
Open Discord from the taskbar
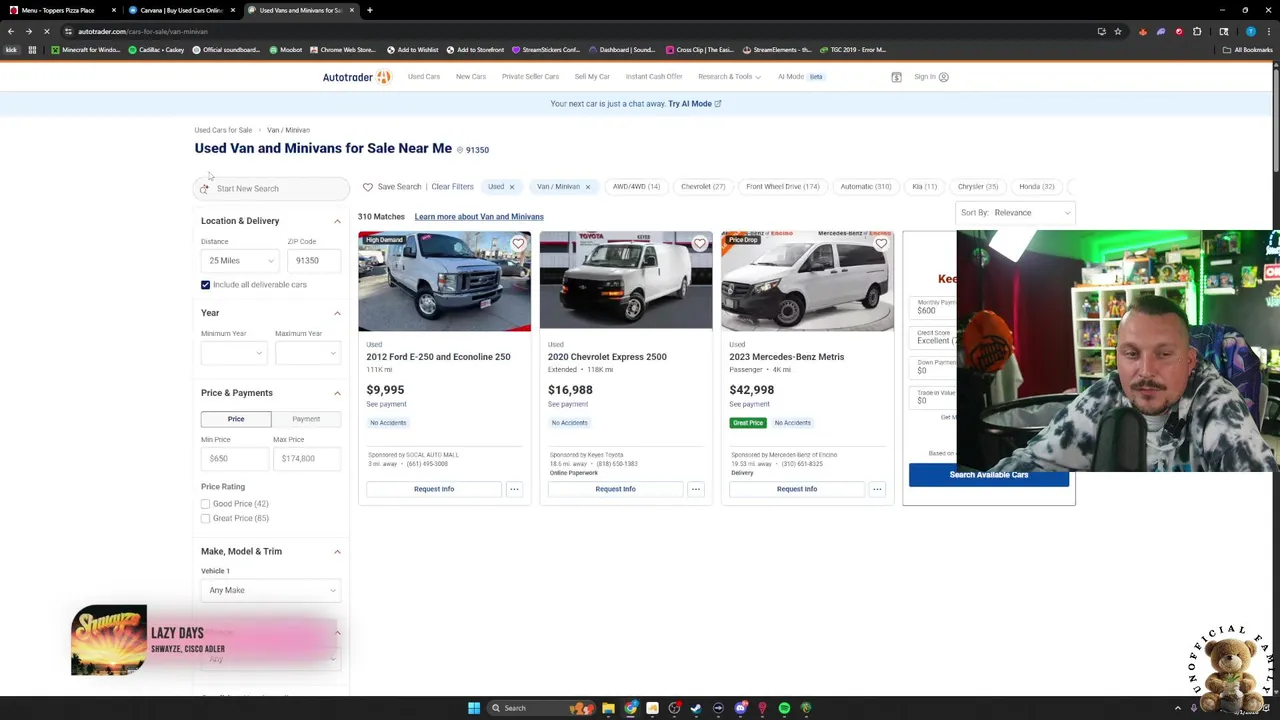(x=740, y=708)
